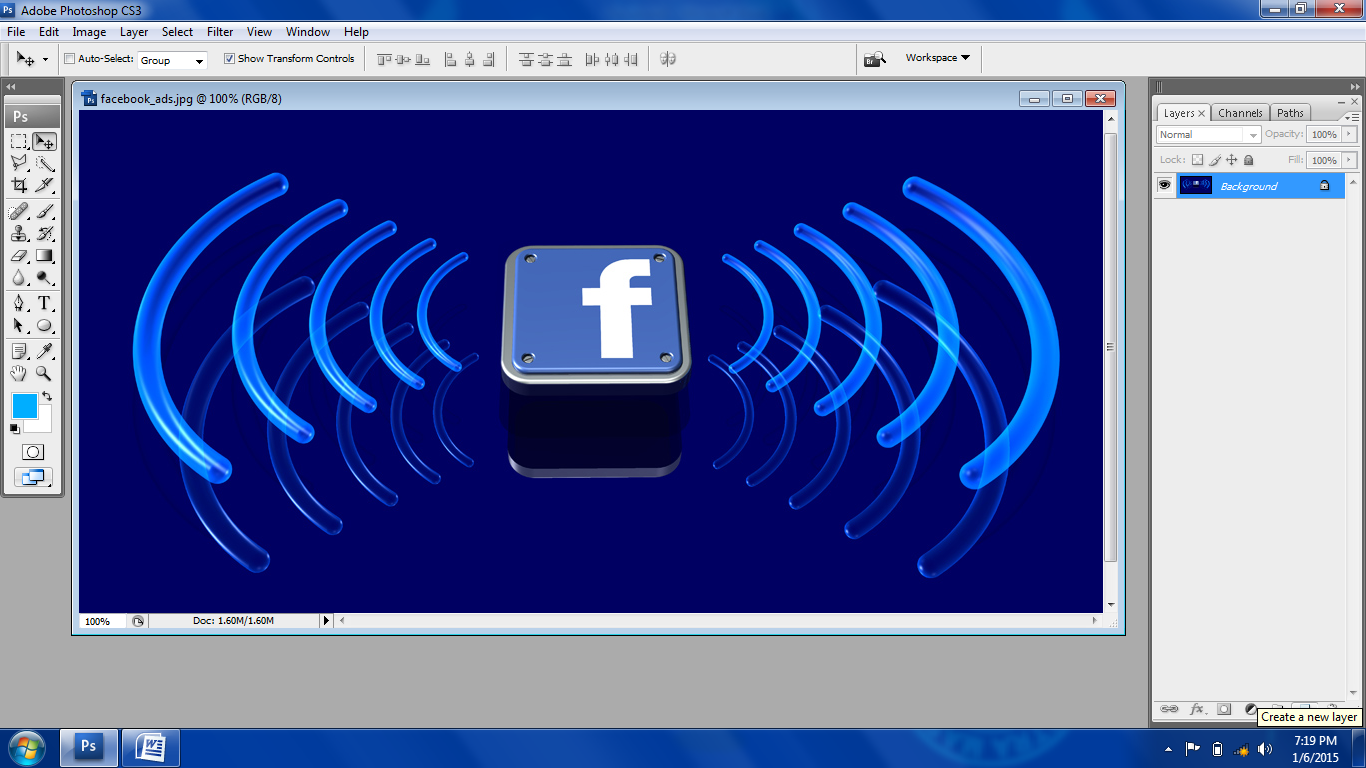
Task: Align top edges button
Action: 384,60
